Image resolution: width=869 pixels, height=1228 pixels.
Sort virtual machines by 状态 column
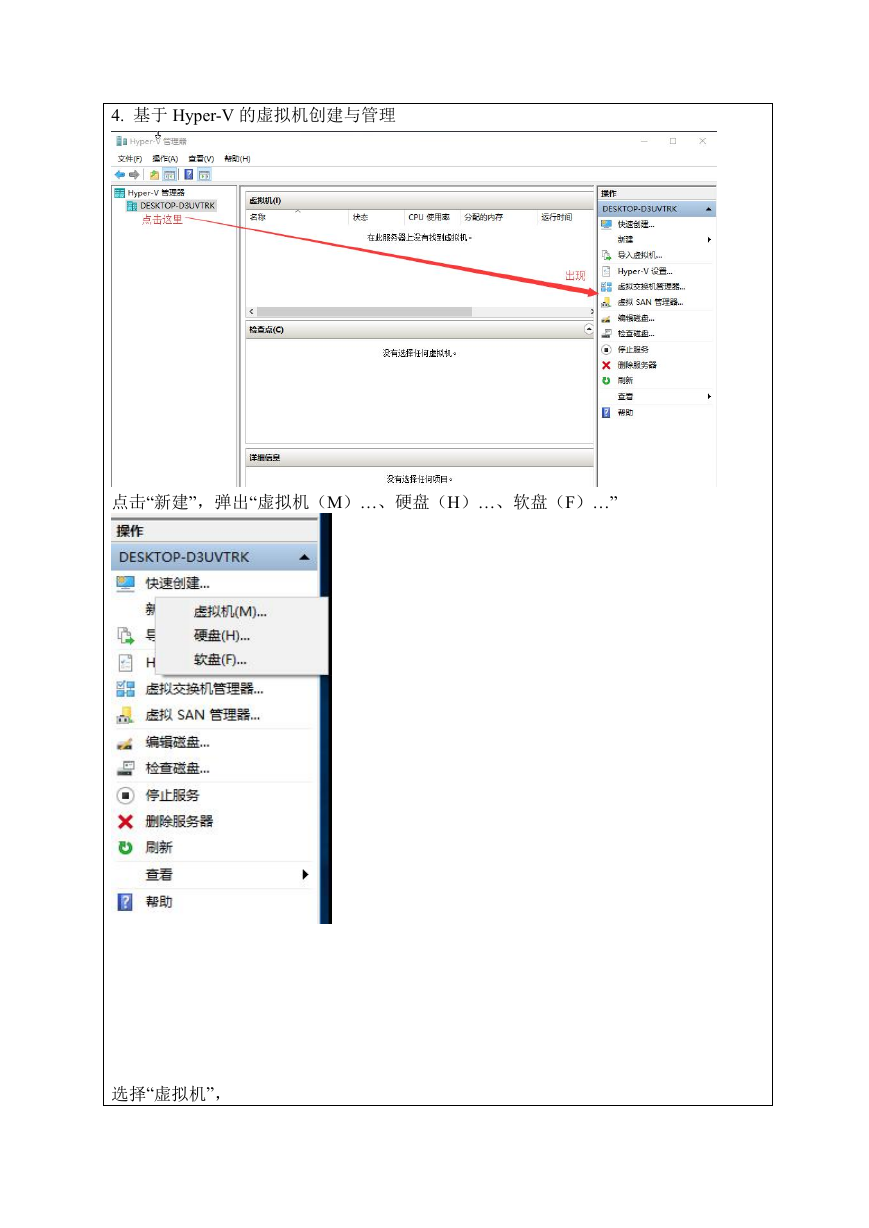pyautogui.click(x=376, y=217)
